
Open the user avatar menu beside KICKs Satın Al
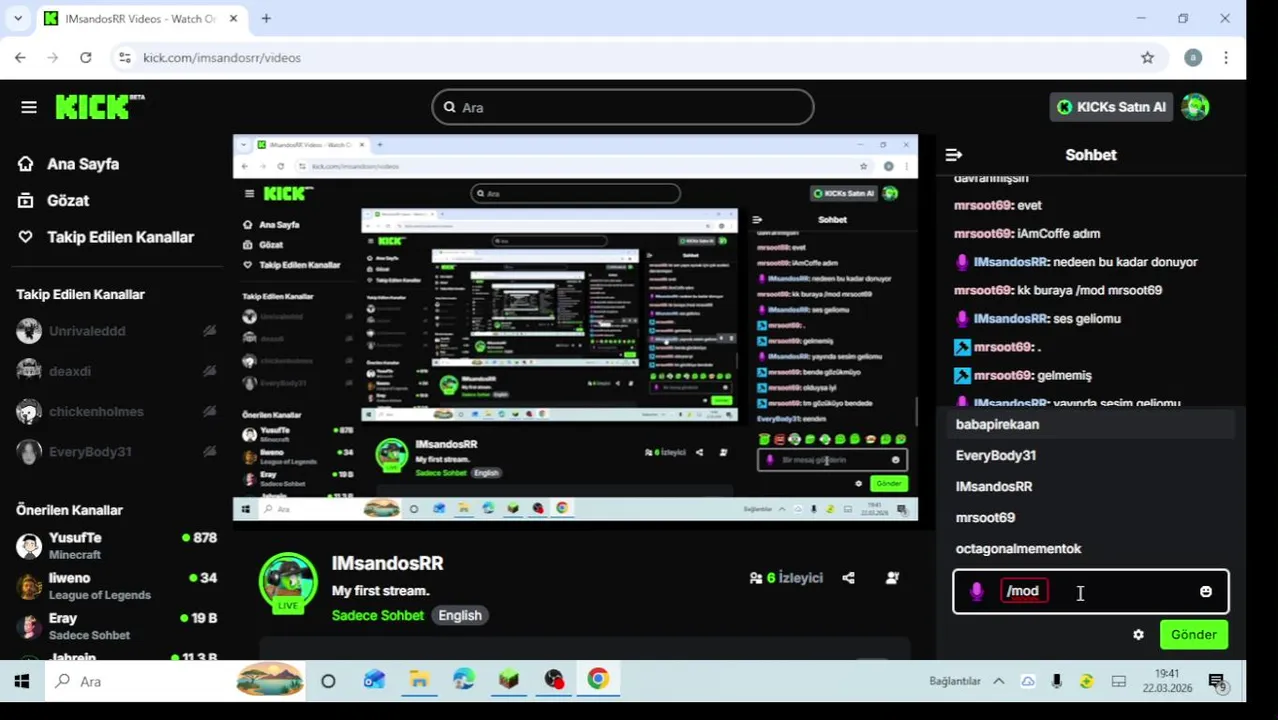1195,107
